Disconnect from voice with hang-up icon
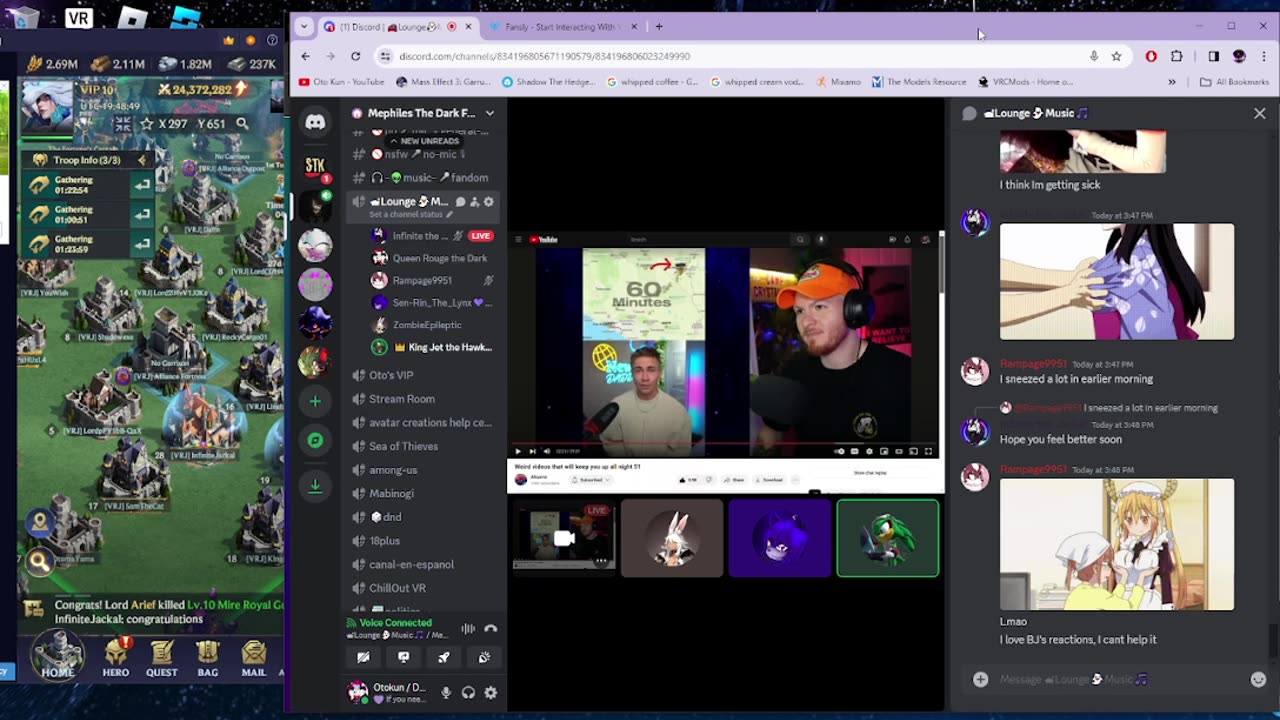The width and height of the screenshot is (1280, 720). pos(490,629)
